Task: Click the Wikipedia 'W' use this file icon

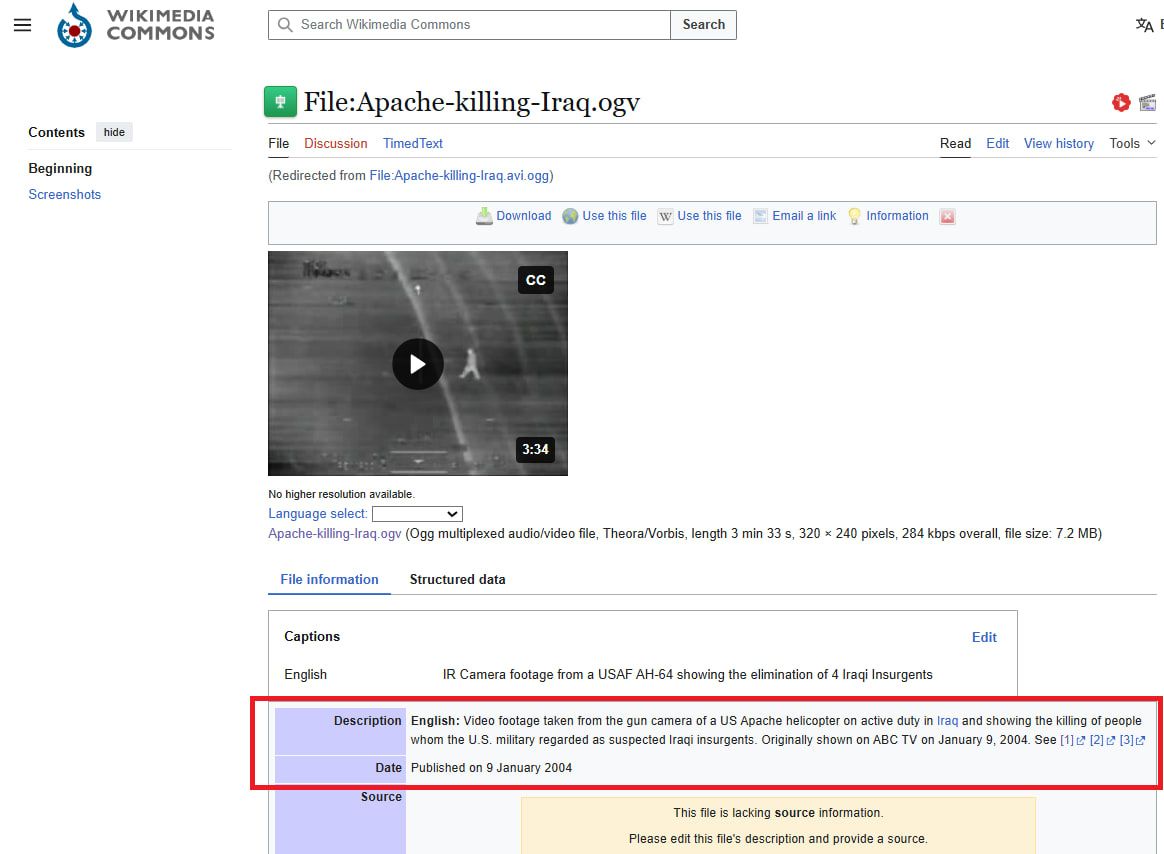Action: point(665,216)
